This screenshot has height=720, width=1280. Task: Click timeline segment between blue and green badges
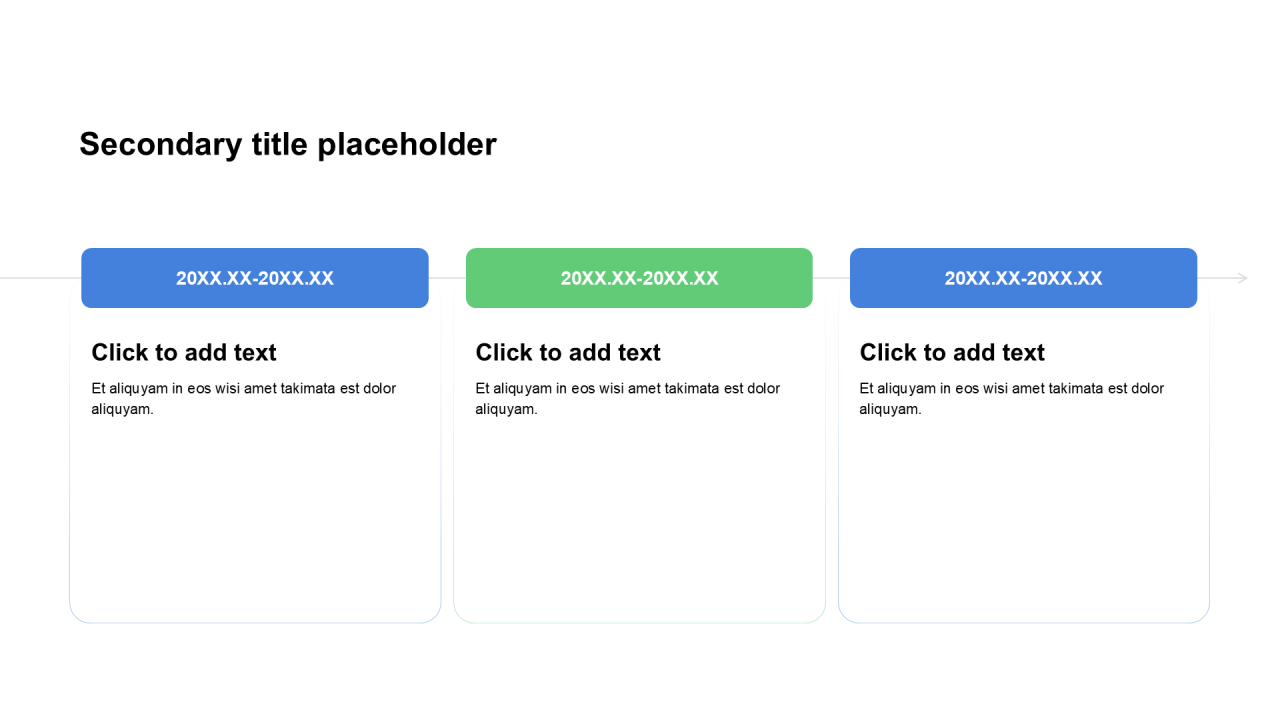[x=447, y=278]
